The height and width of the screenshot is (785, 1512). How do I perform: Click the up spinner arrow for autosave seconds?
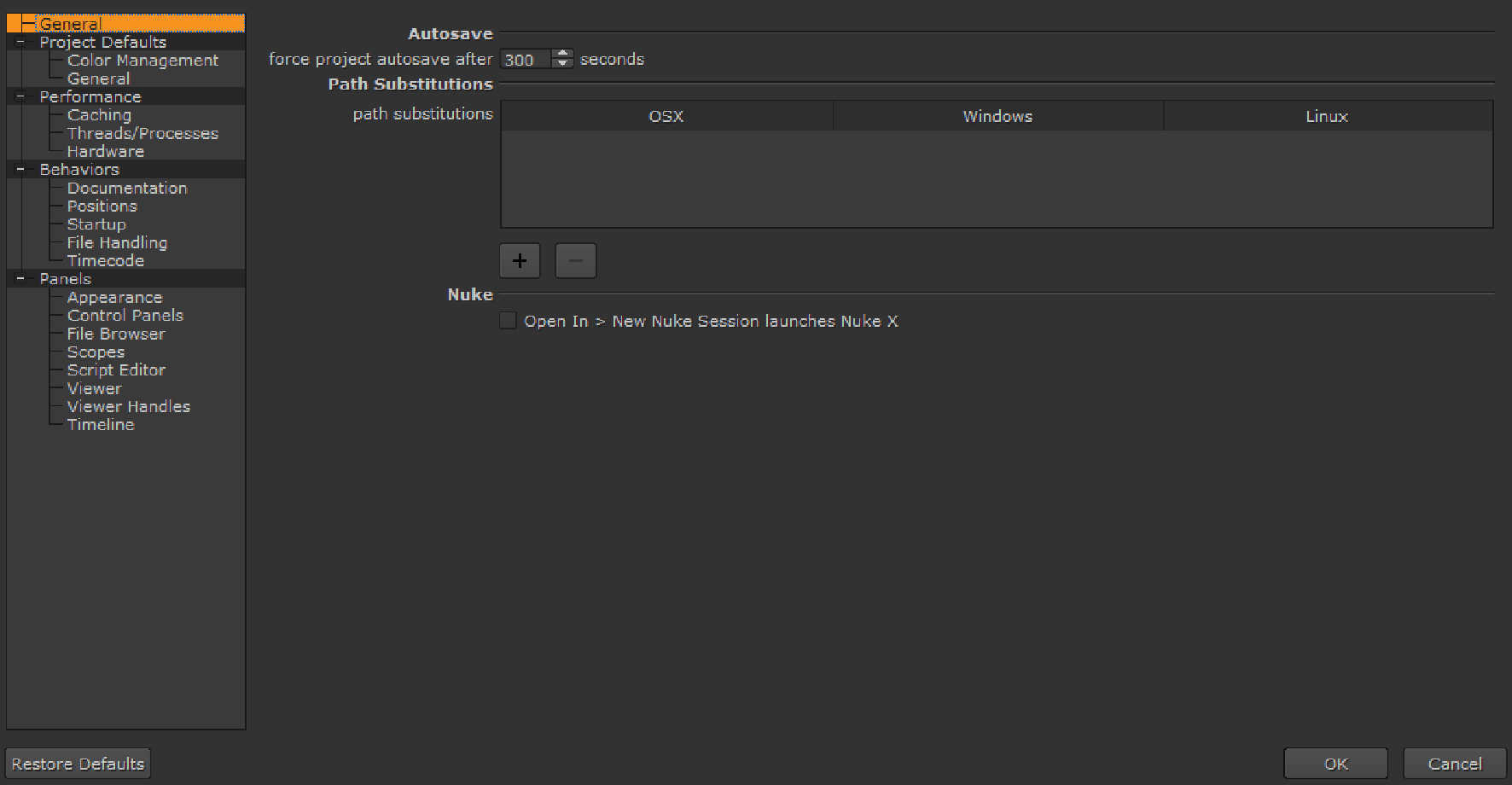click(562, 55)
